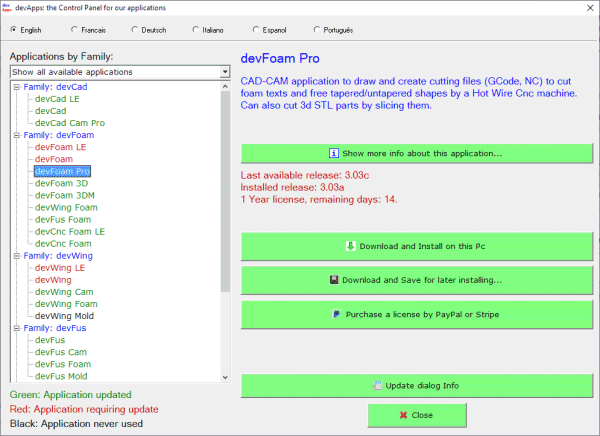
Task: Click the info icon on Show more info button
Action: point(334,153)
